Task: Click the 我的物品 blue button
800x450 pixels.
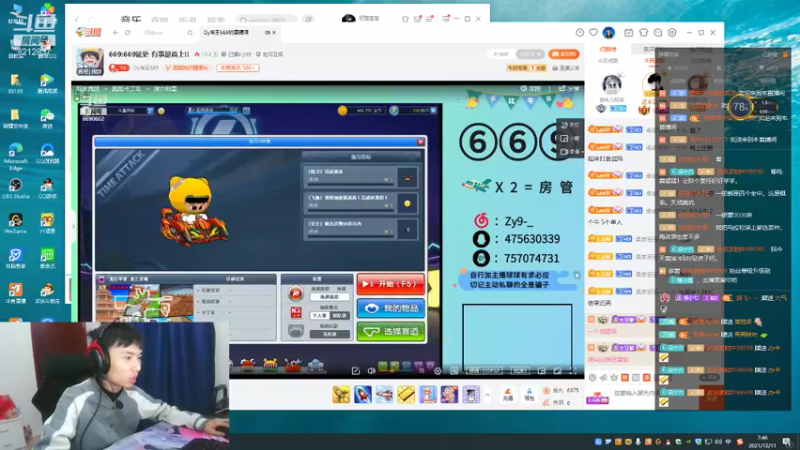Action: pos(391,308)
